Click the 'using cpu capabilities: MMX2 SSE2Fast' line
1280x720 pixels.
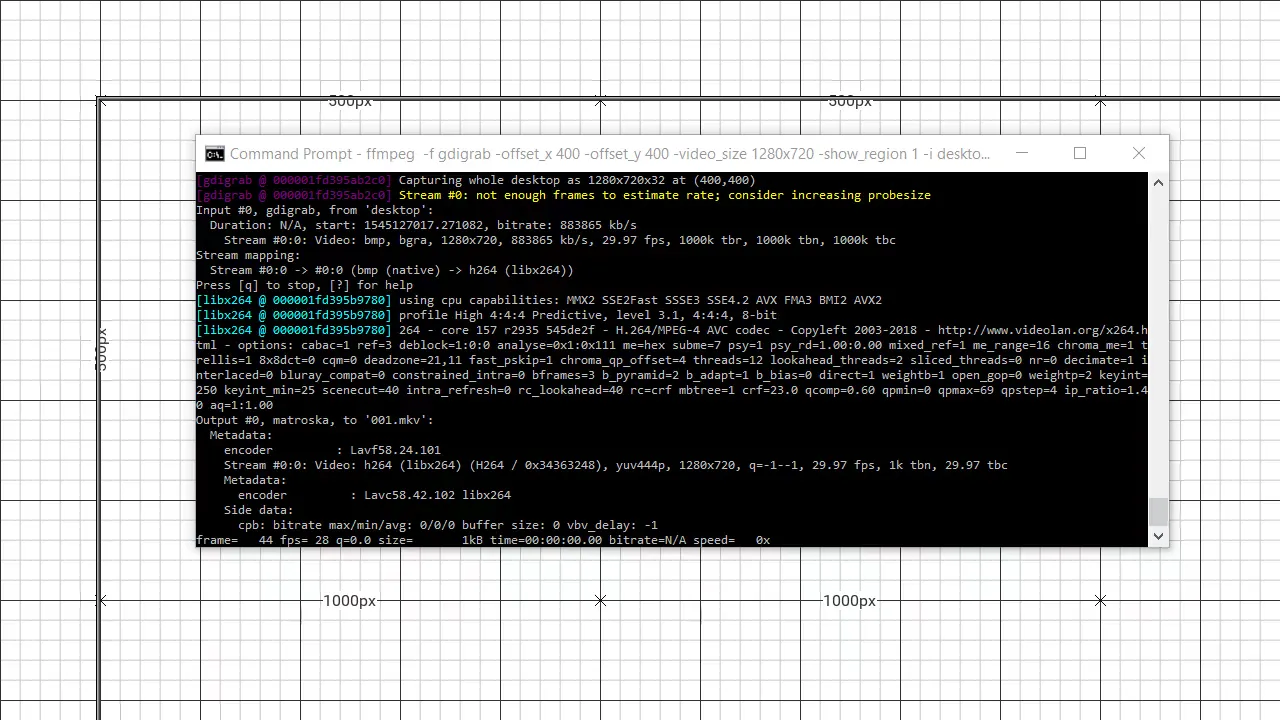pos(539,300)
